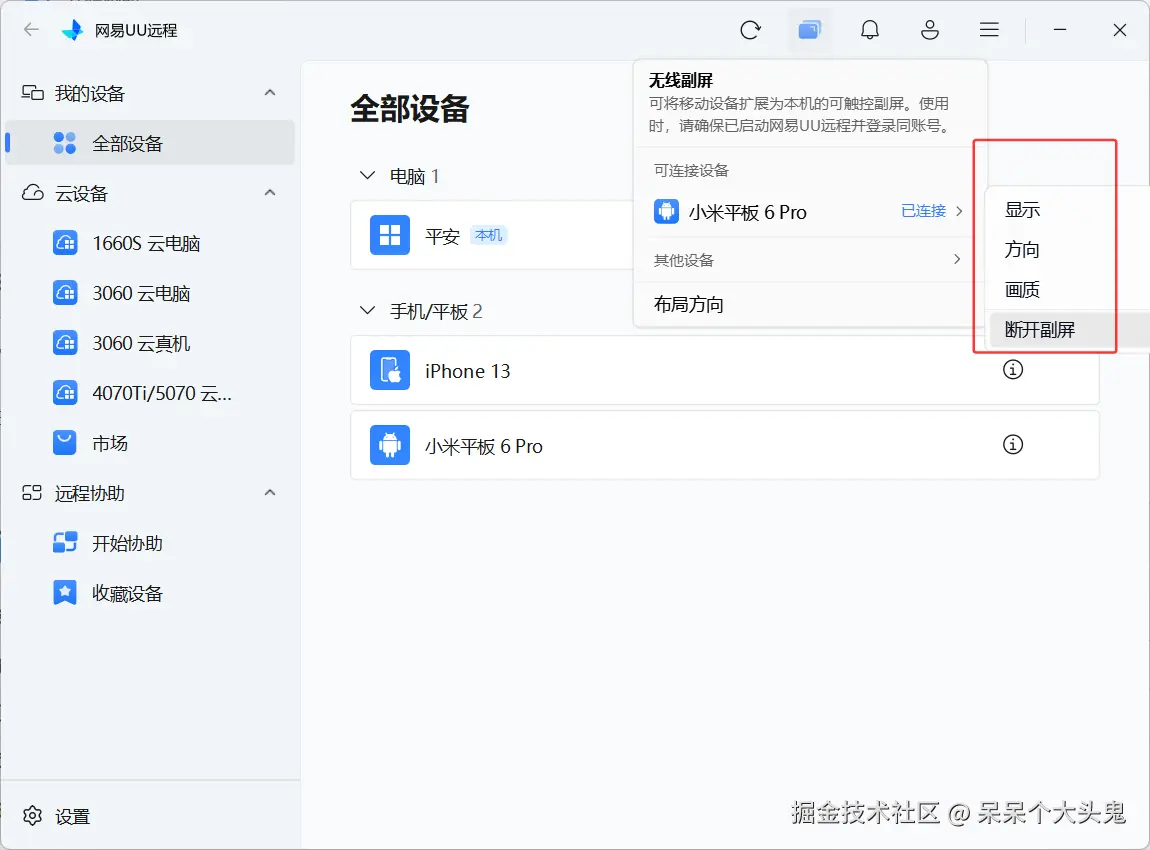Click the 开始协助 icon
The width and height of the screenshot is (1150, 850).
click(x=65, y=543)
